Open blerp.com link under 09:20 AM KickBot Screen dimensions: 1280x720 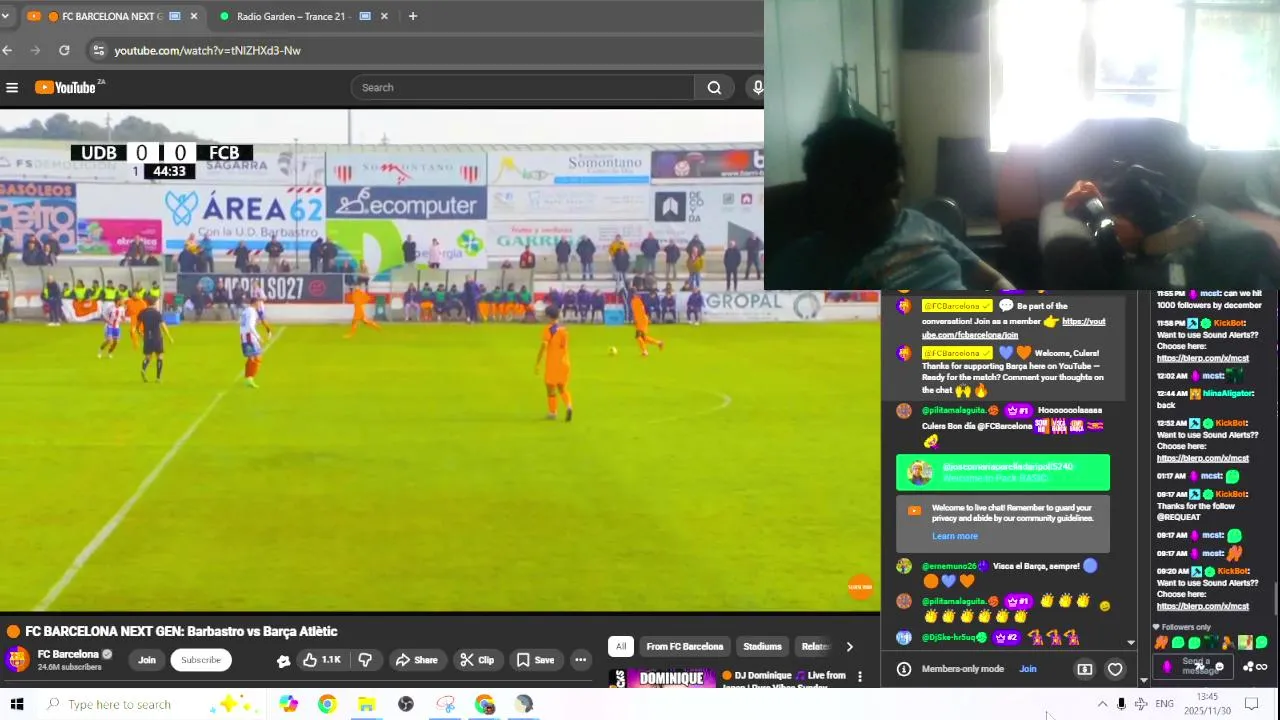point(1203,606)
